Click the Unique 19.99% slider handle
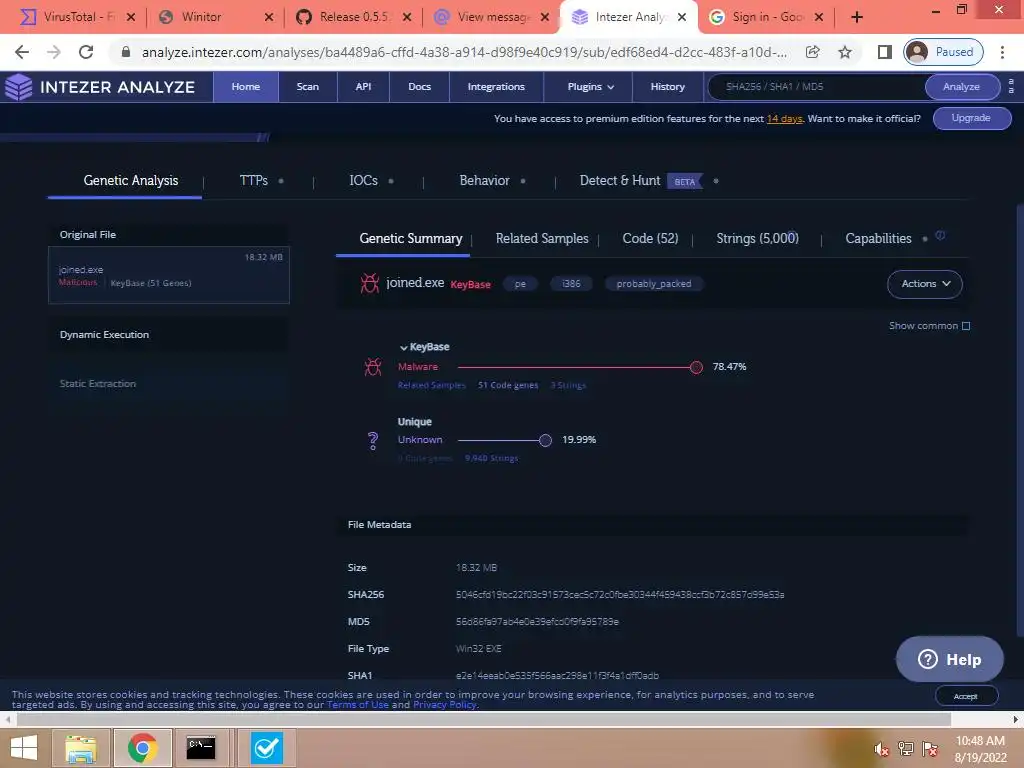Screen dimensions: 1024x768 (545, 440)
